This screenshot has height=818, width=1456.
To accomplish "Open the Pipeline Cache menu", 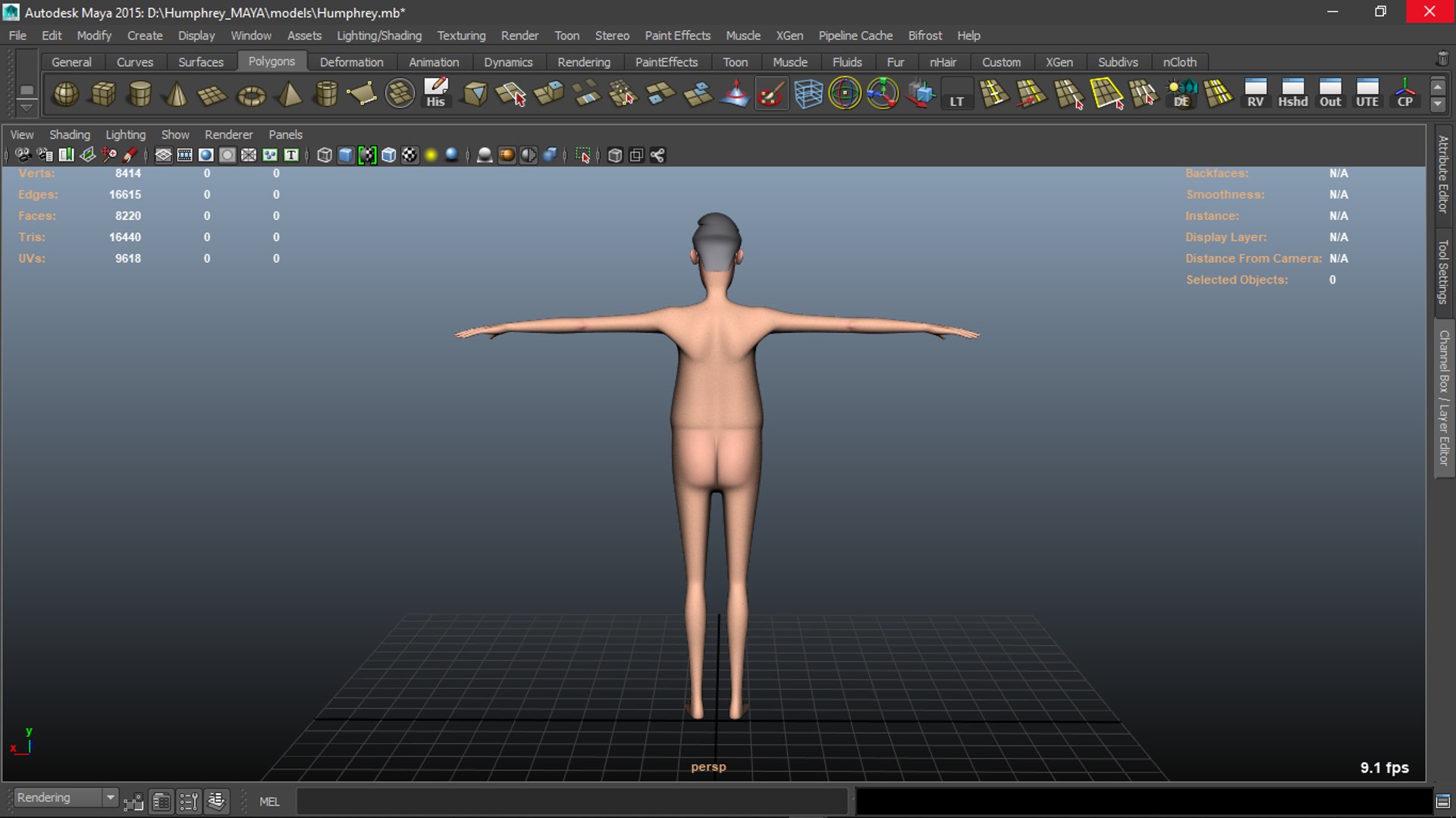I will click(855, 36).
